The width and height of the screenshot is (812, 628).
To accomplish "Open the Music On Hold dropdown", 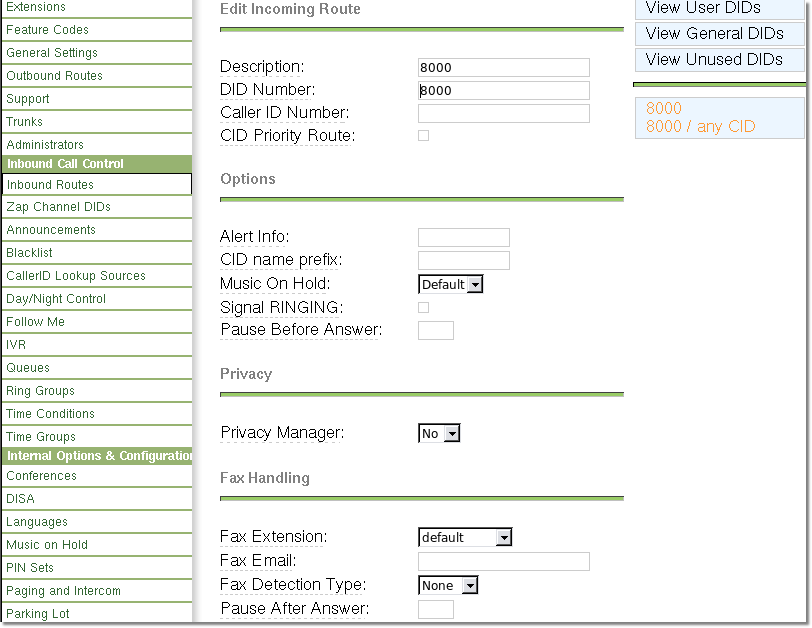I will pos(451,284).
